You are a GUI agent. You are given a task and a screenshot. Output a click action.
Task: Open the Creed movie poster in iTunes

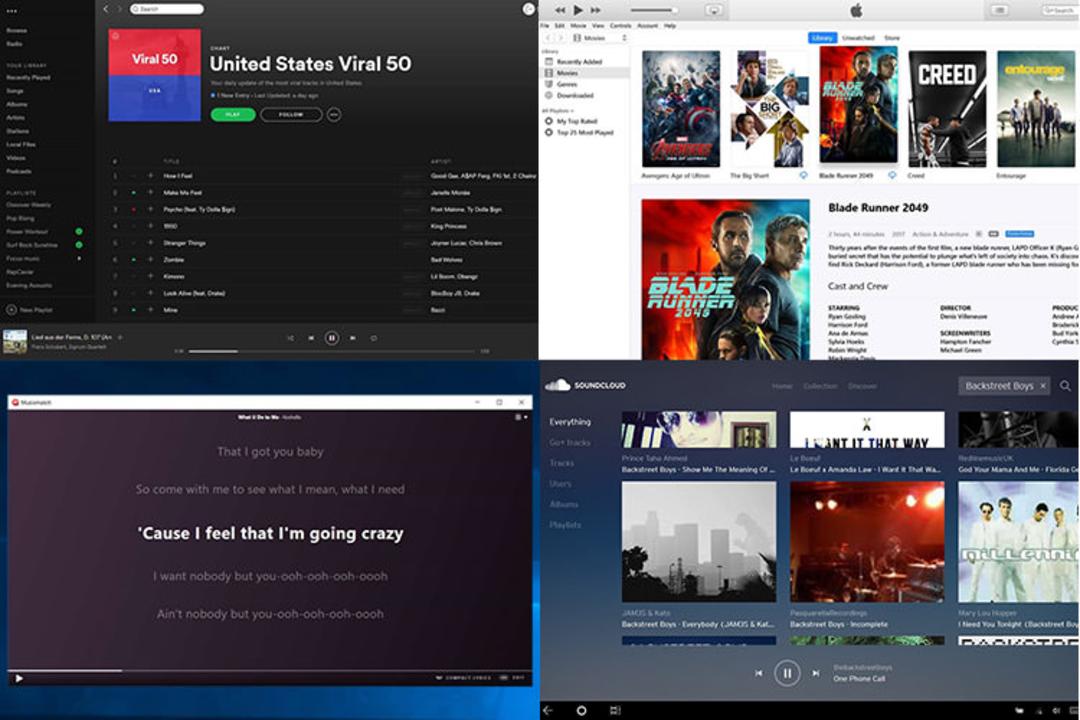pos(947,109)
